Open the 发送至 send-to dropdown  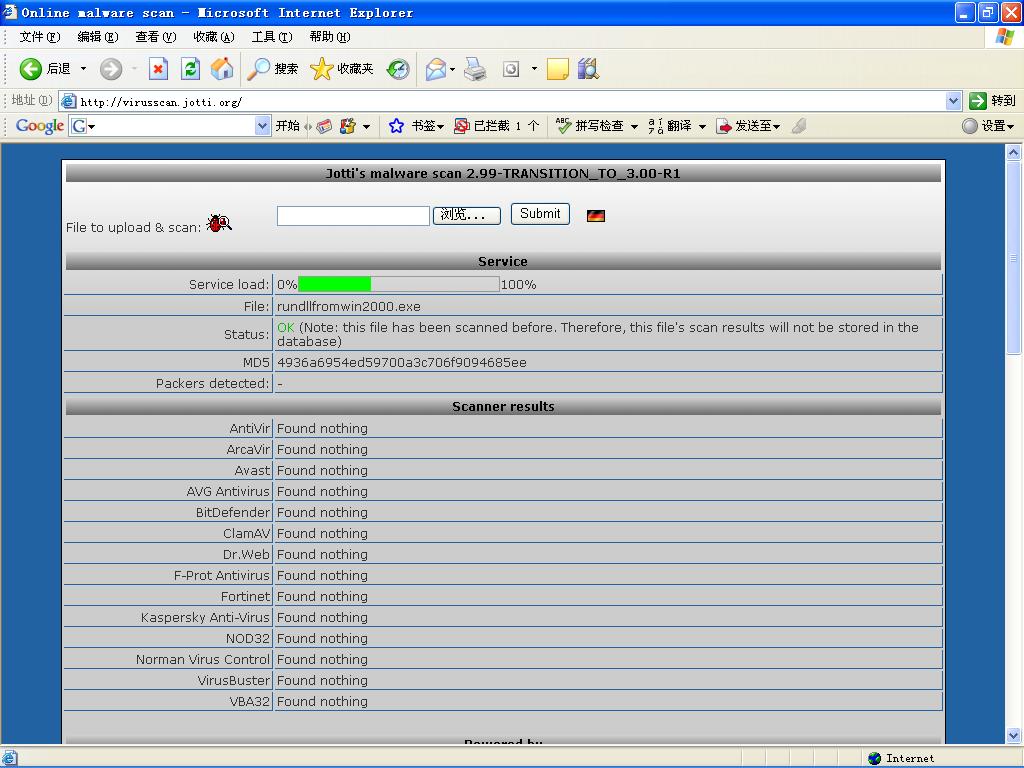(x=748, y=125)
